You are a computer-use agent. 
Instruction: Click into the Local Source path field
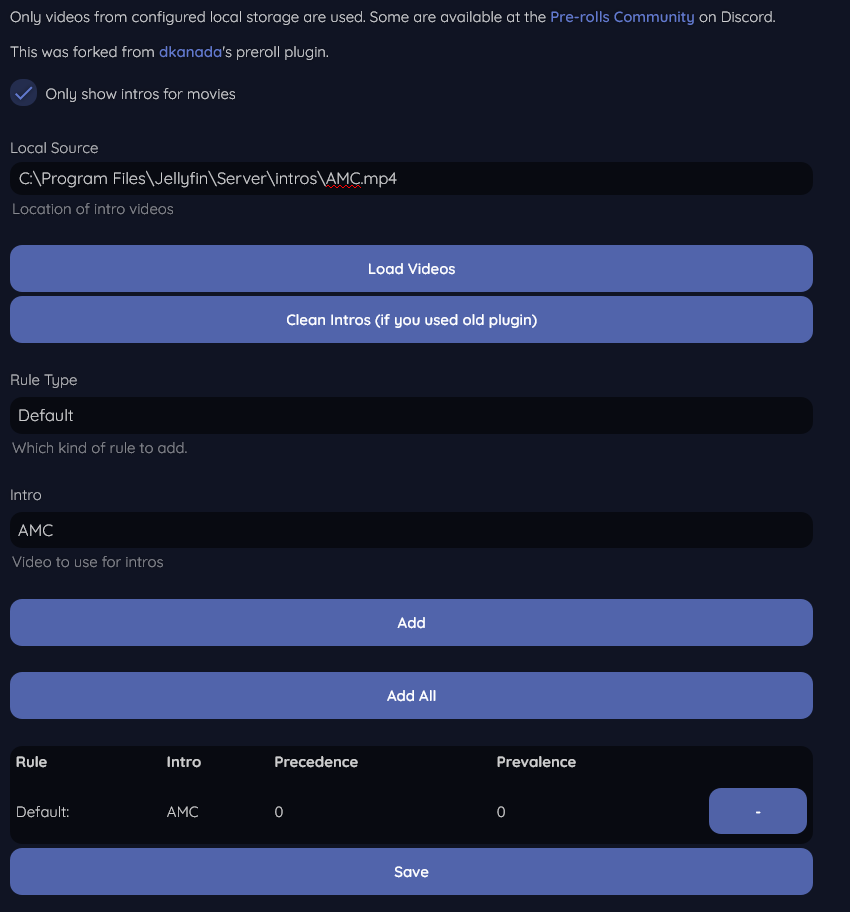pos(411,179)
